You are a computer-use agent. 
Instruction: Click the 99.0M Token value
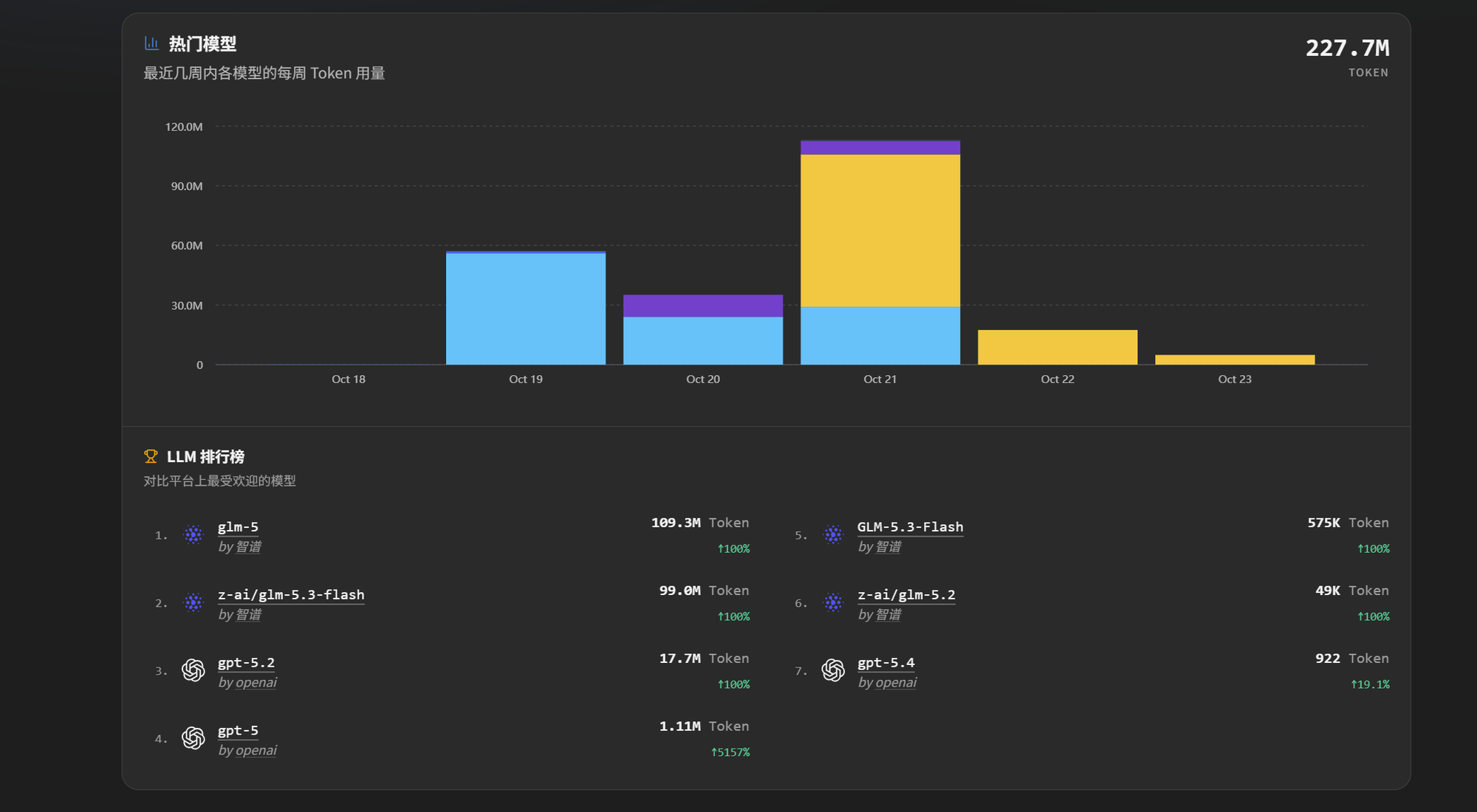704,591
